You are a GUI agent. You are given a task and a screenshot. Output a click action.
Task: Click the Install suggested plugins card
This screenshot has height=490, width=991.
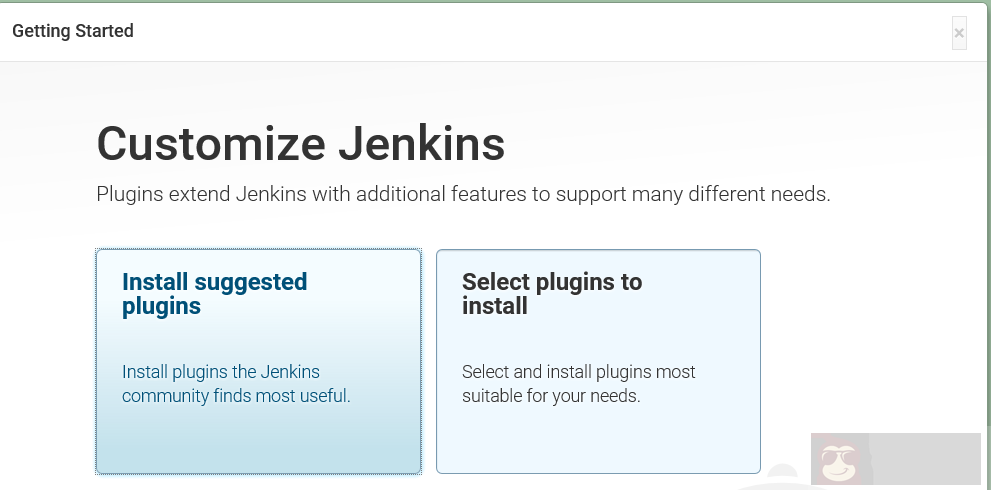click(258, 361)
